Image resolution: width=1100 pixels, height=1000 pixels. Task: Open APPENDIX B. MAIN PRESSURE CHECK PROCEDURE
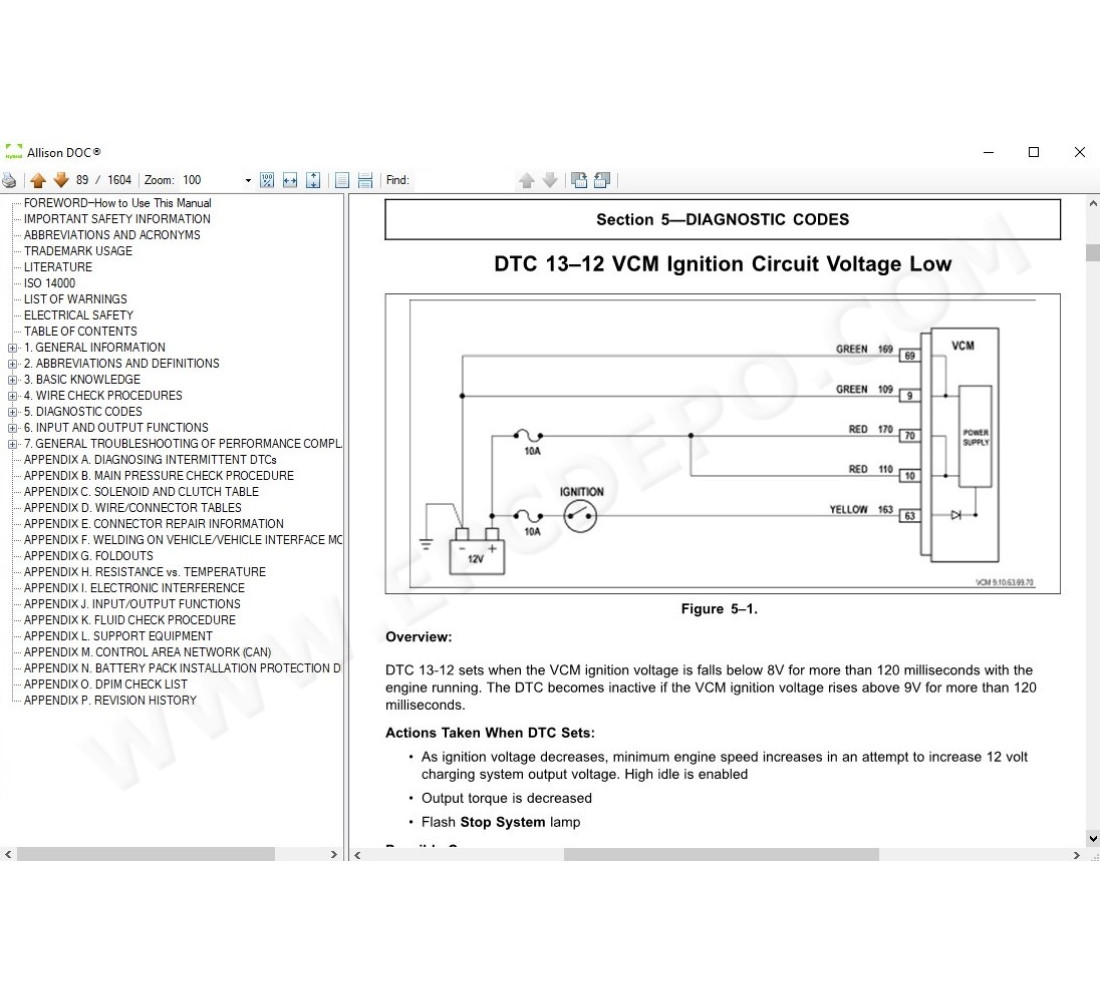159,476
